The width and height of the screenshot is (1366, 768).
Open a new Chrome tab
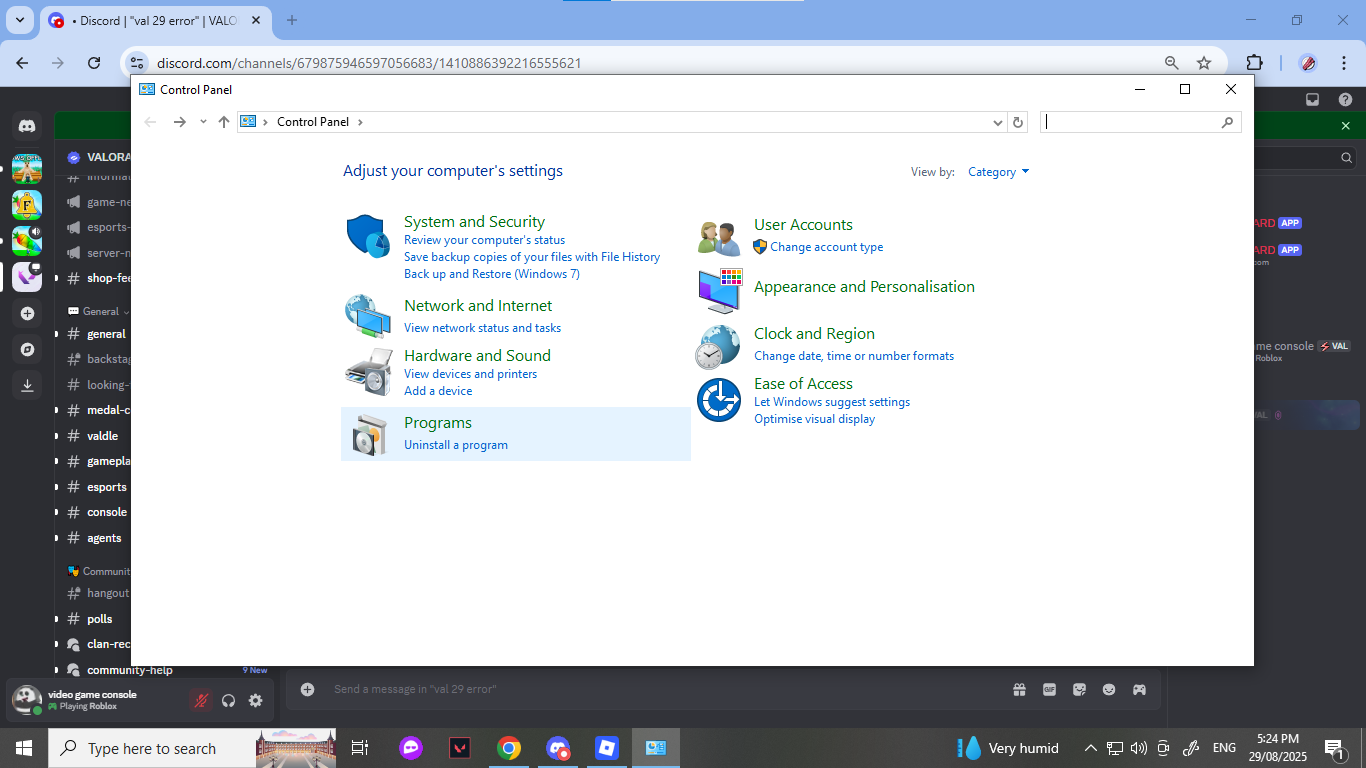(292, 20)
